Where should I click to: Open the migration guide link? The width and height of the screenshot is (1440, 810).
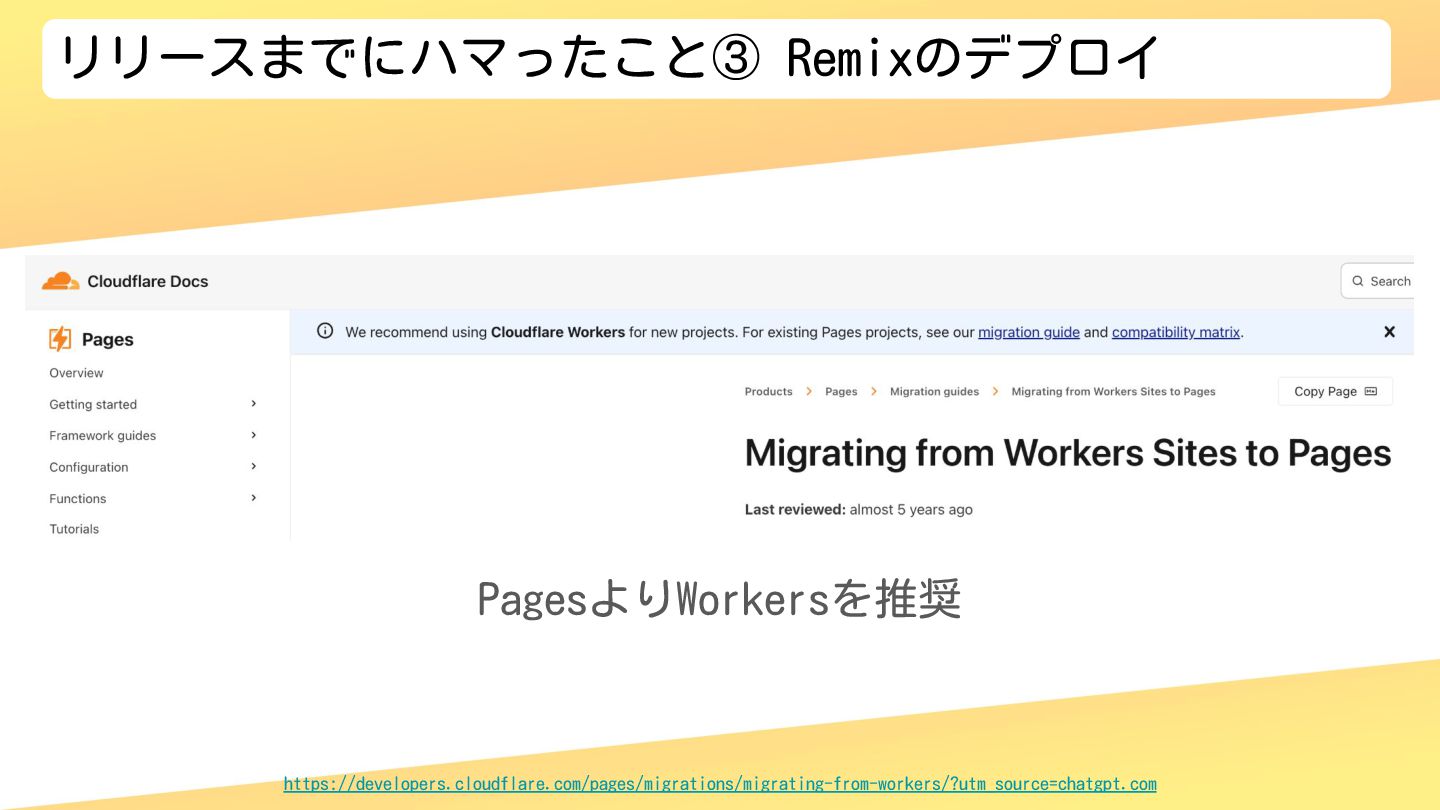(1029, 332)
